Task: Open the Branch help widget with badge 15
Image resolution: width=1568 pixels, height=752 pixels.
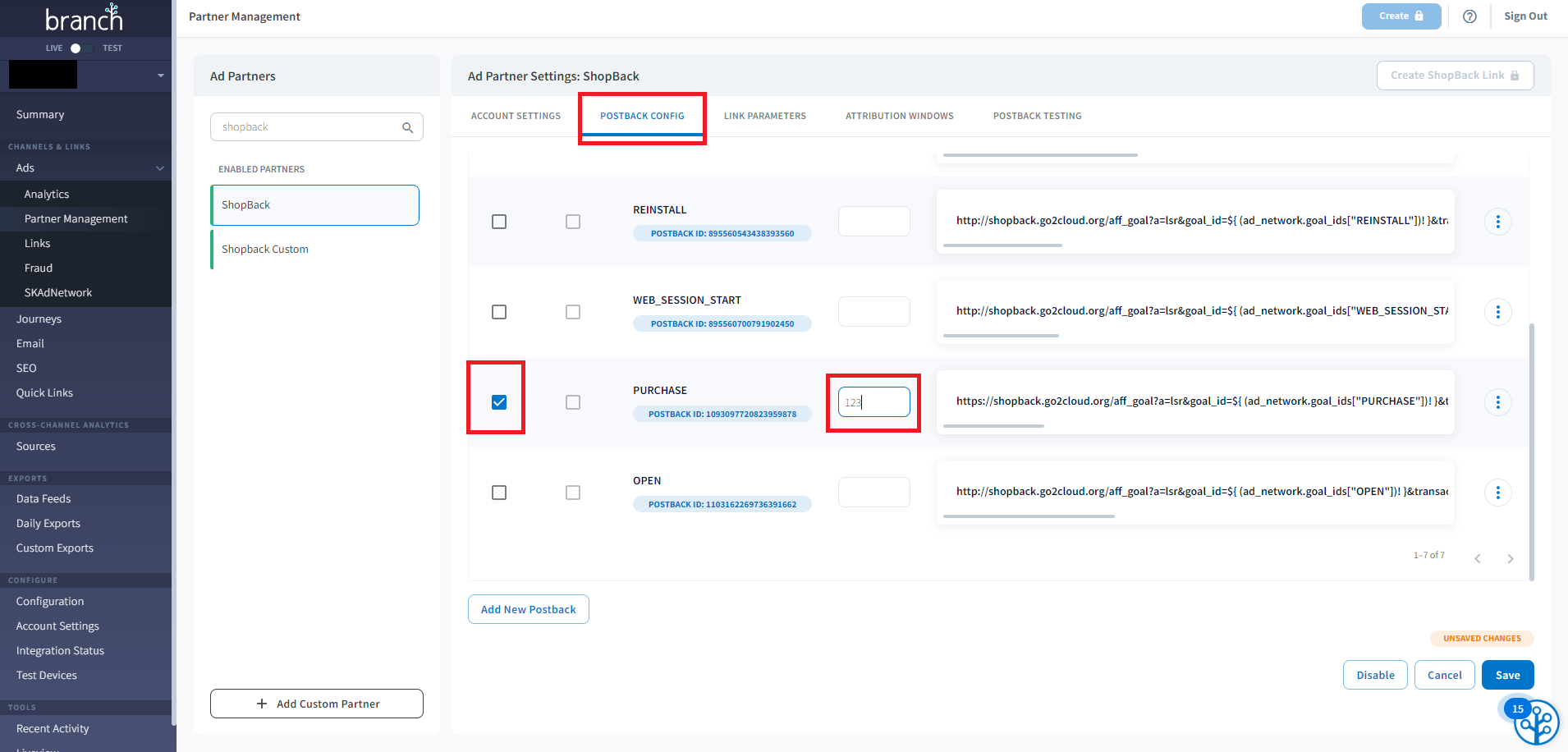Action: 1535,722
